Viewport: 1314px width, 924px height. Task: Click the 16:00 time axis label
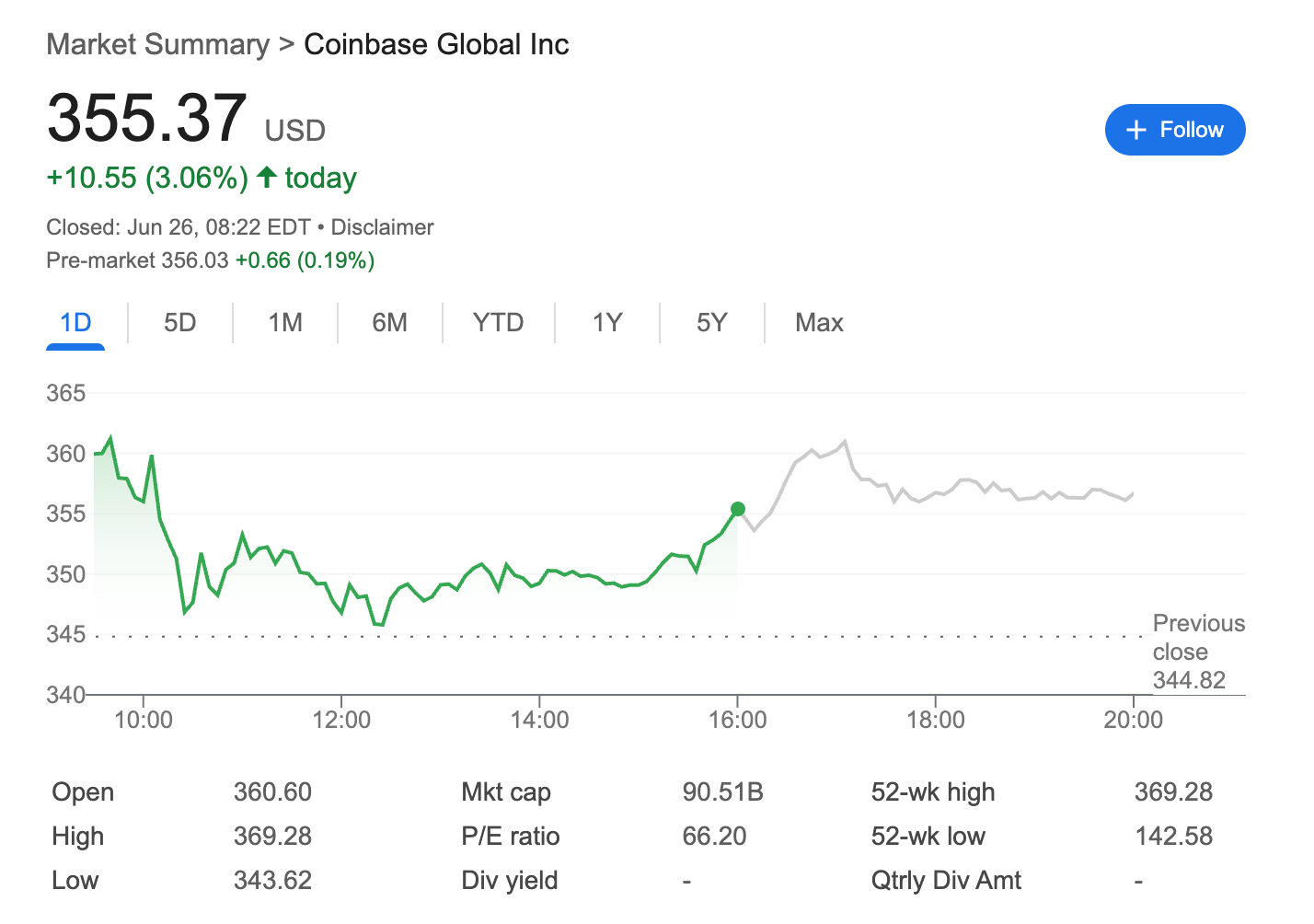click(x=737, y=720)
